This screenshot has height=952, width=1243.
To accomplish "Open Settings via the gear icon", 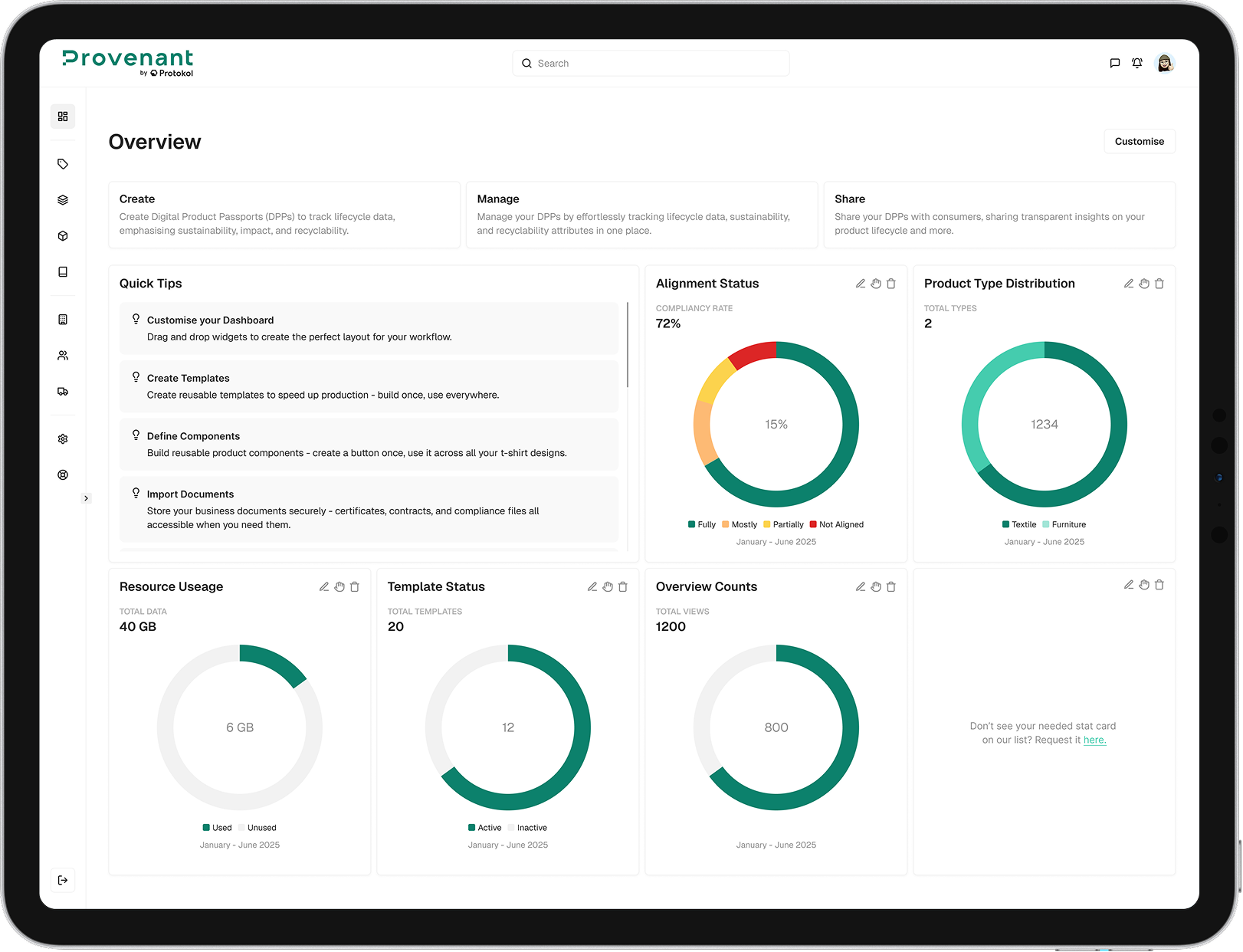I will coord(63,438).
